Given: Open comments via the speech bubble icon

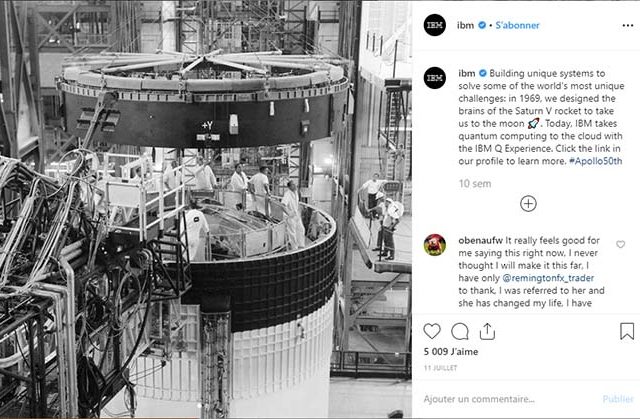Looking at the screenshot, I should [x=460, y=331].
